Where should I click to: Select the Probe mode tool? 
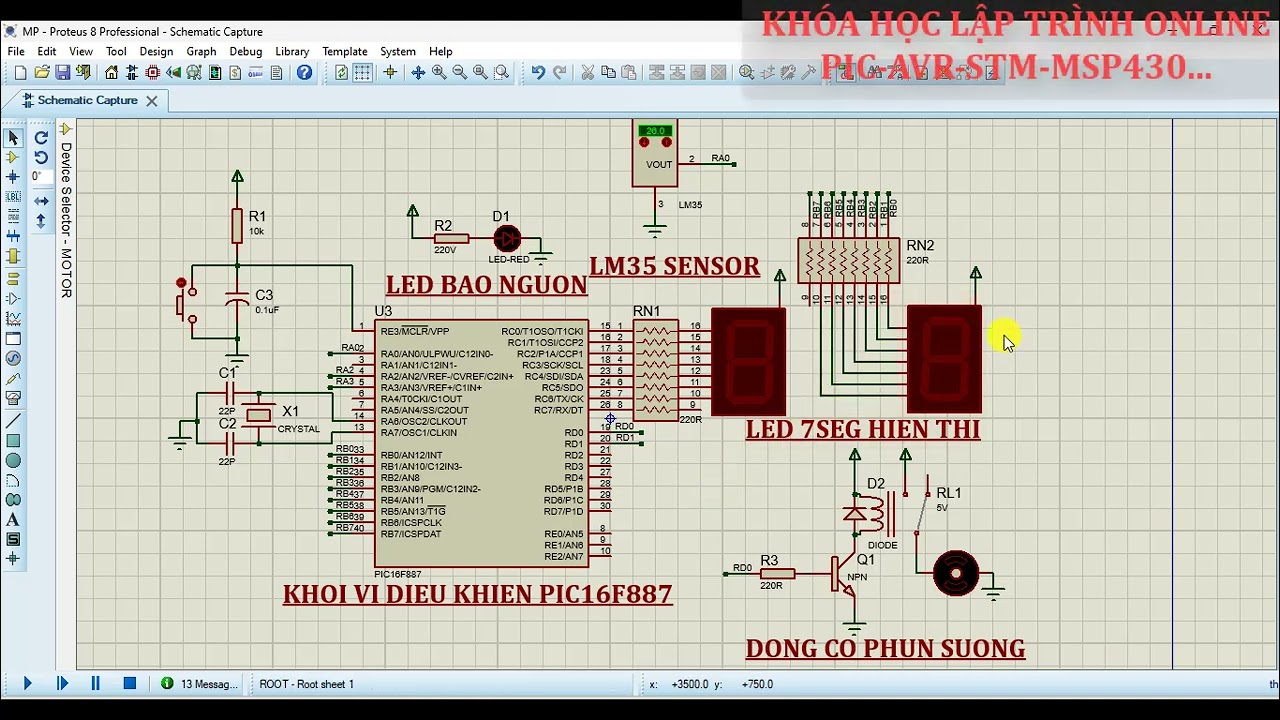[13, 379]
